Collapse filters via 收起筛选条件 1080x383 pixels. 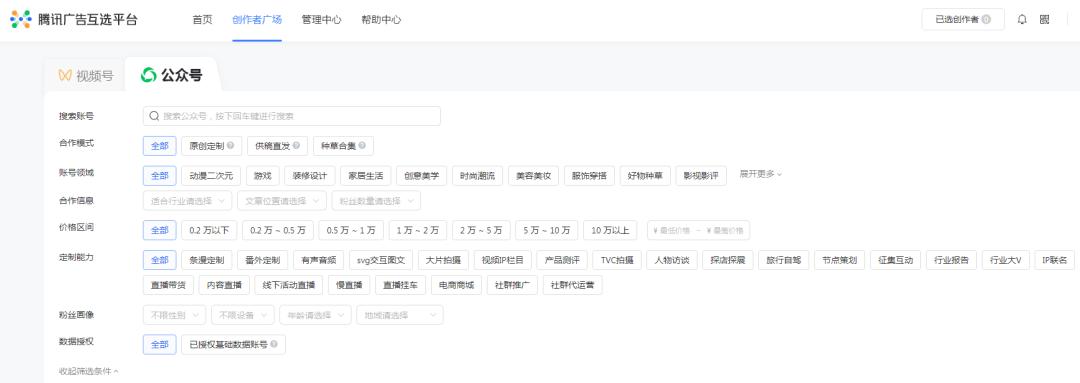pyautogui.click(x=88, y=371)
